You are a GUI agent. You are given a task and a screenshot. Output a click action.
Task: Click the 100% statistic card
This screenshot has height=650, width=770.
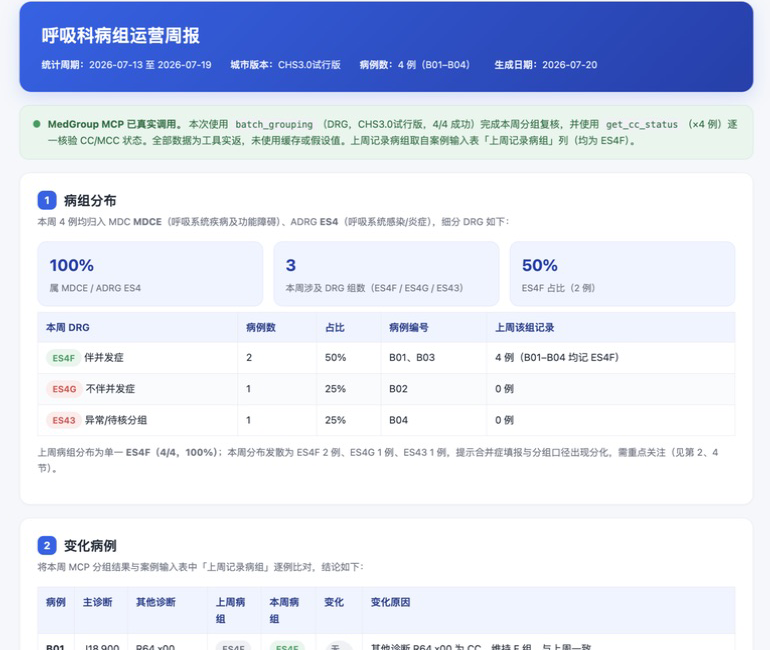[150, 273]
